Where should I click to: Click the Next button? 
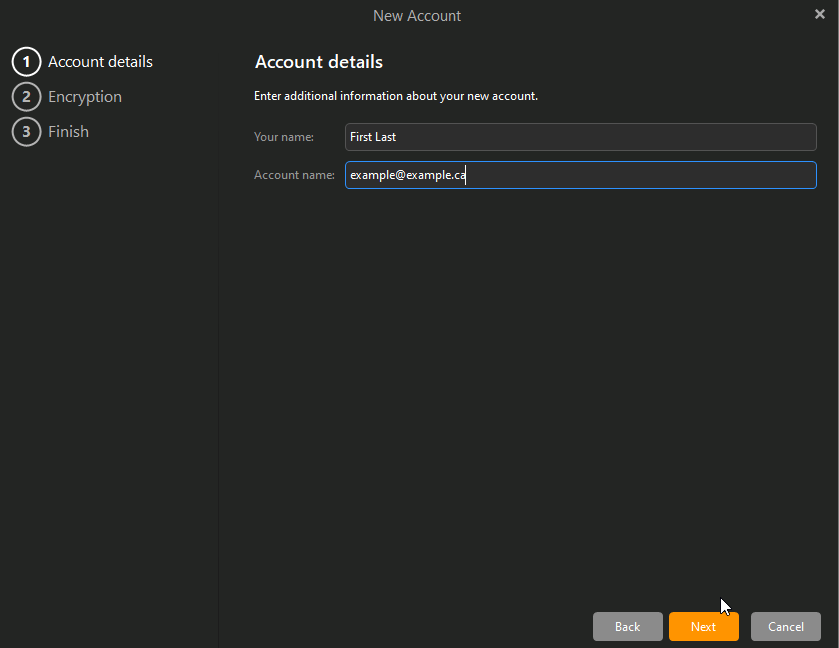point(703,626)
